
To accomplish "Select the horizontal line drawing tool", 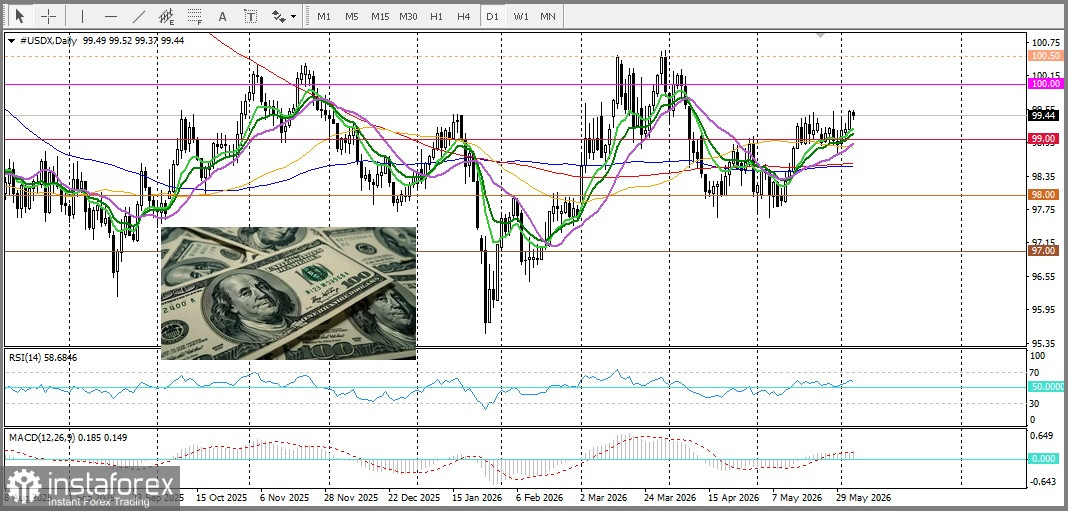I will coord(111,16).
